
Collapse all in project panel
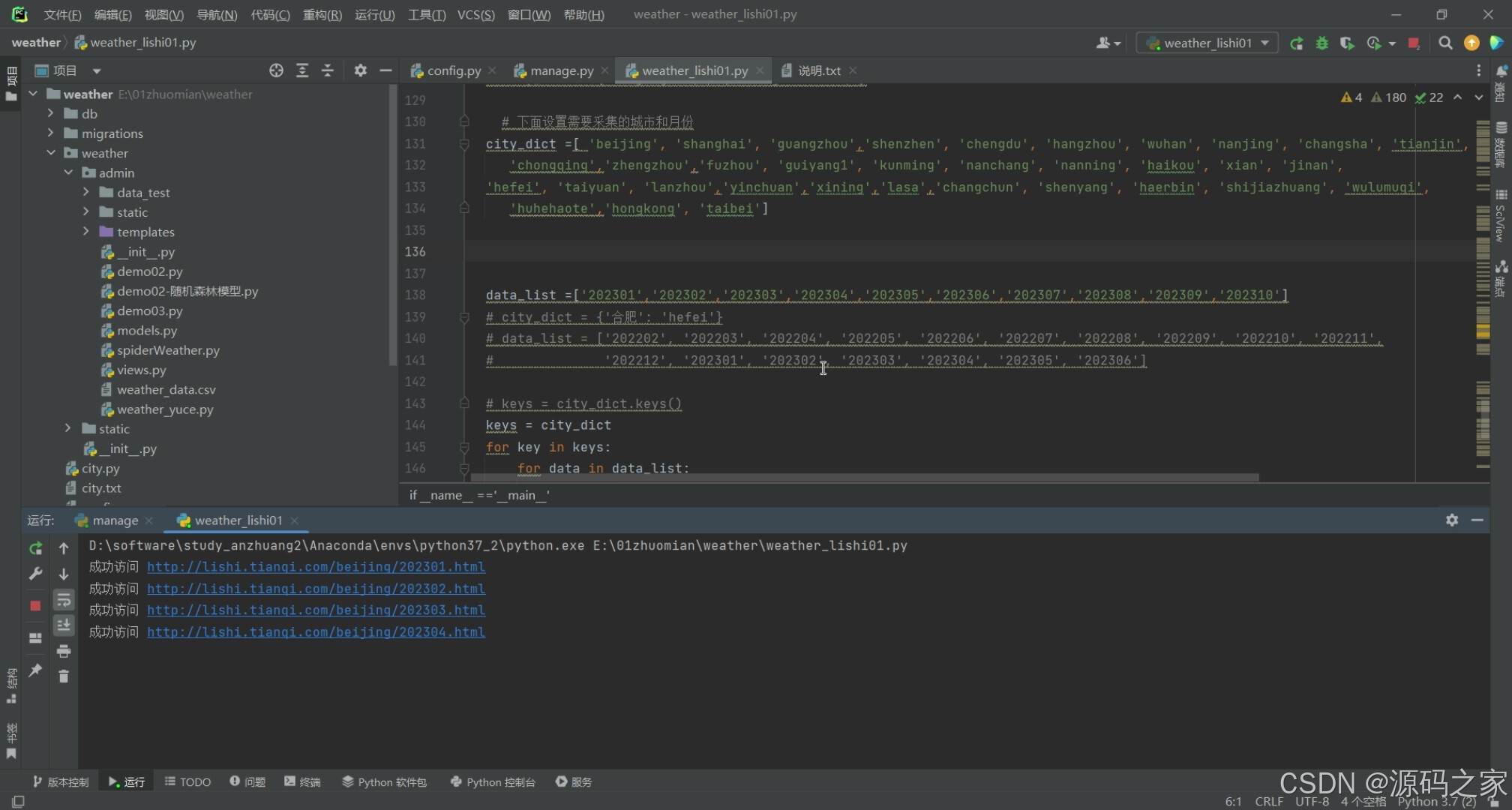pos(328,70)
